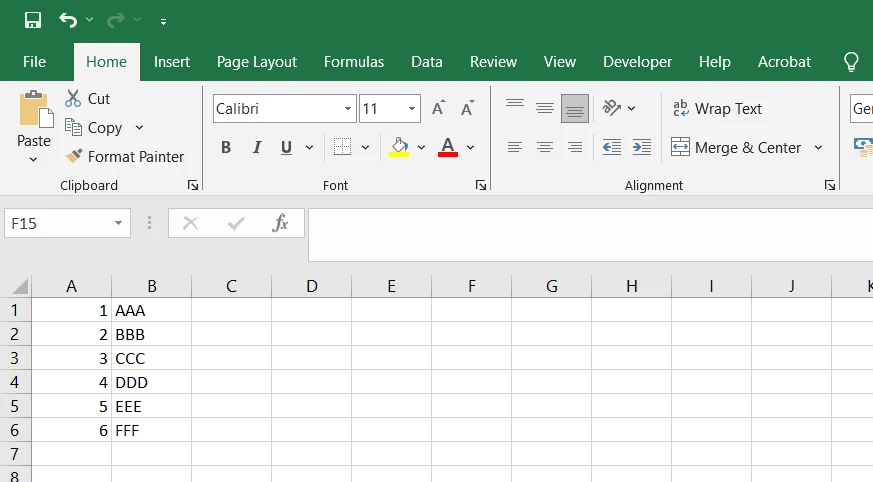Viewport: 873px width, 482px height.
Task: Select cell B3 containing CCC
Action: pyautogui.click(x=151, y=358)
